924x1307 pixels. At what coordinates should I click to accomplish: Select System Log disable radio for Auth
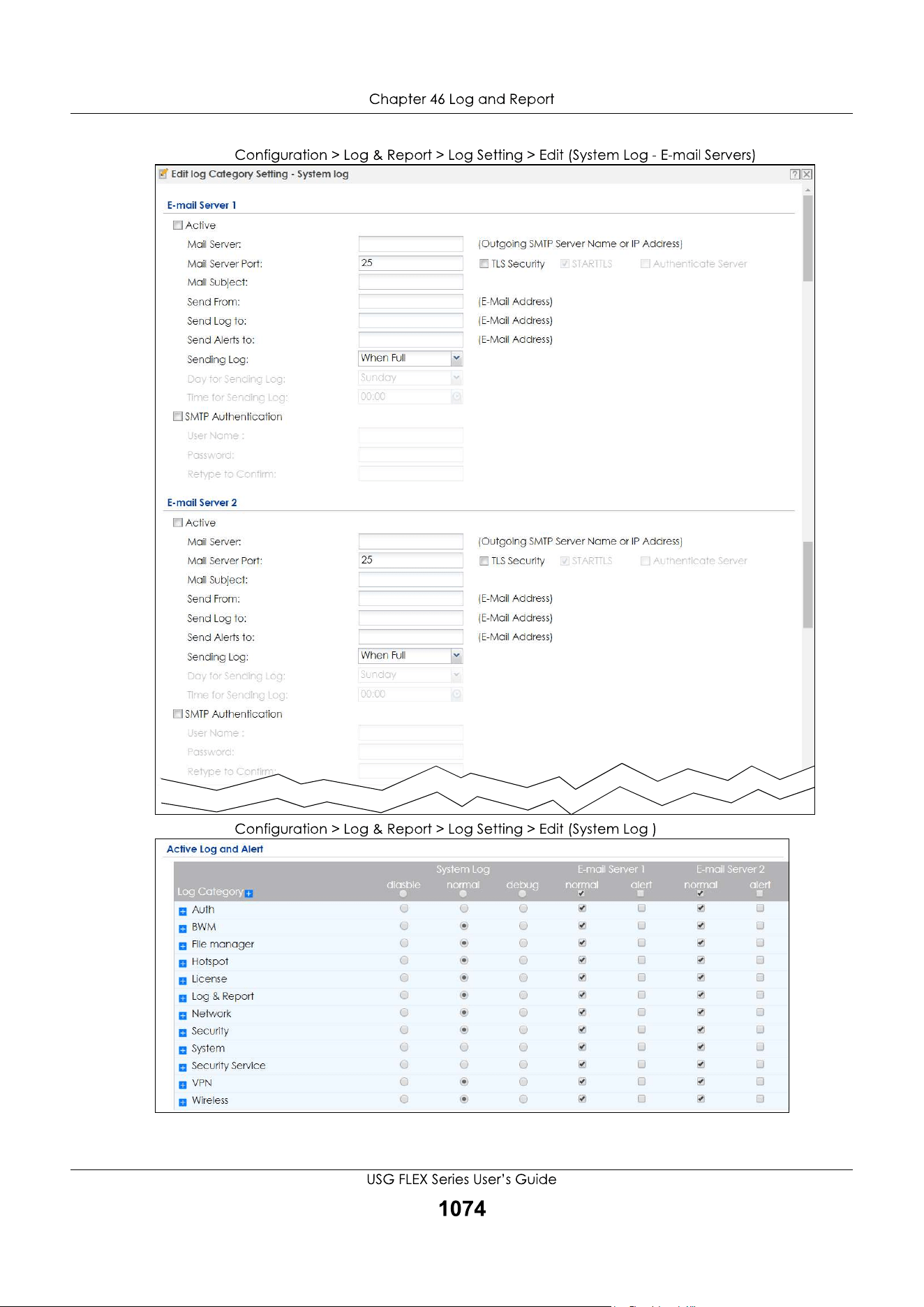pos(404,908)
